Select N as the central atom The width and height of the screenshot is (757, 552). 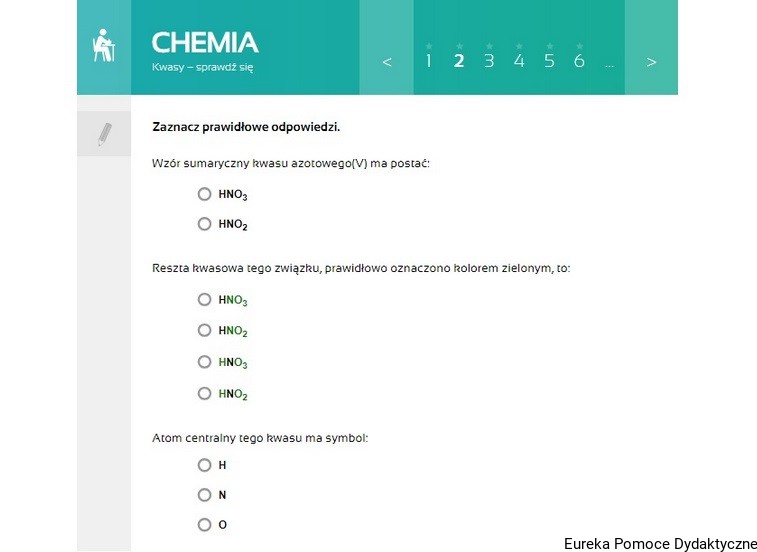pyautogui.click(x=205, y=495)
